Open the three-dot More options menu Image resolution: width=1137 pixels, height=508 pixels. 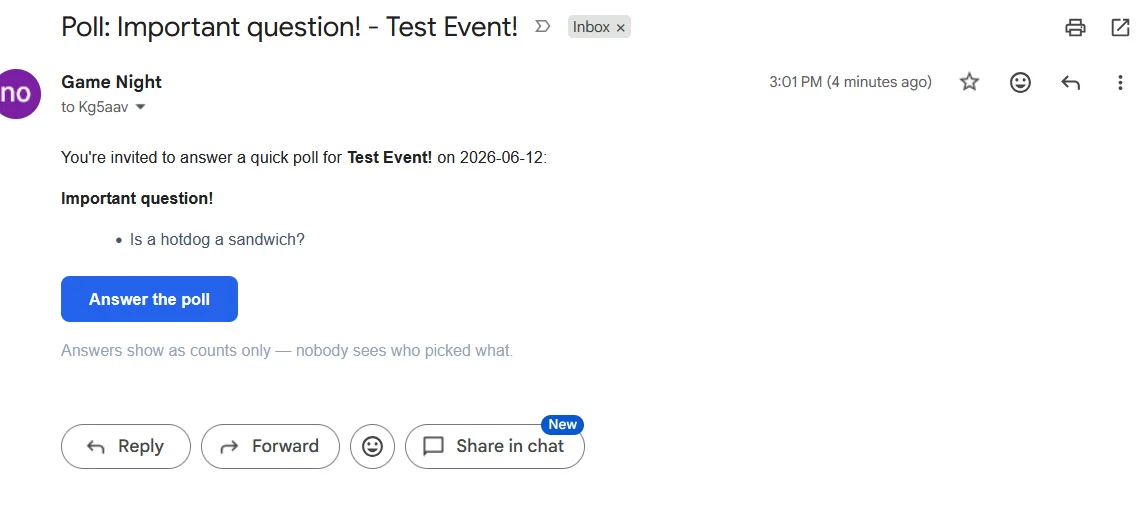pos(1120,82)
